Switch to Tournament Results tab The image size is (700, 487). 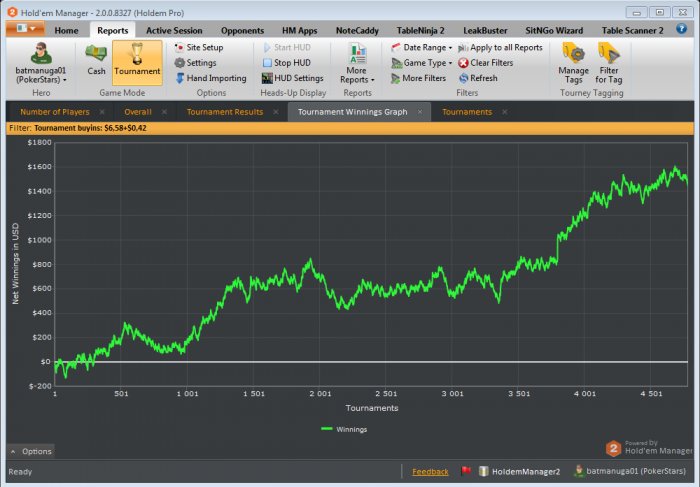tap(224, 111)
